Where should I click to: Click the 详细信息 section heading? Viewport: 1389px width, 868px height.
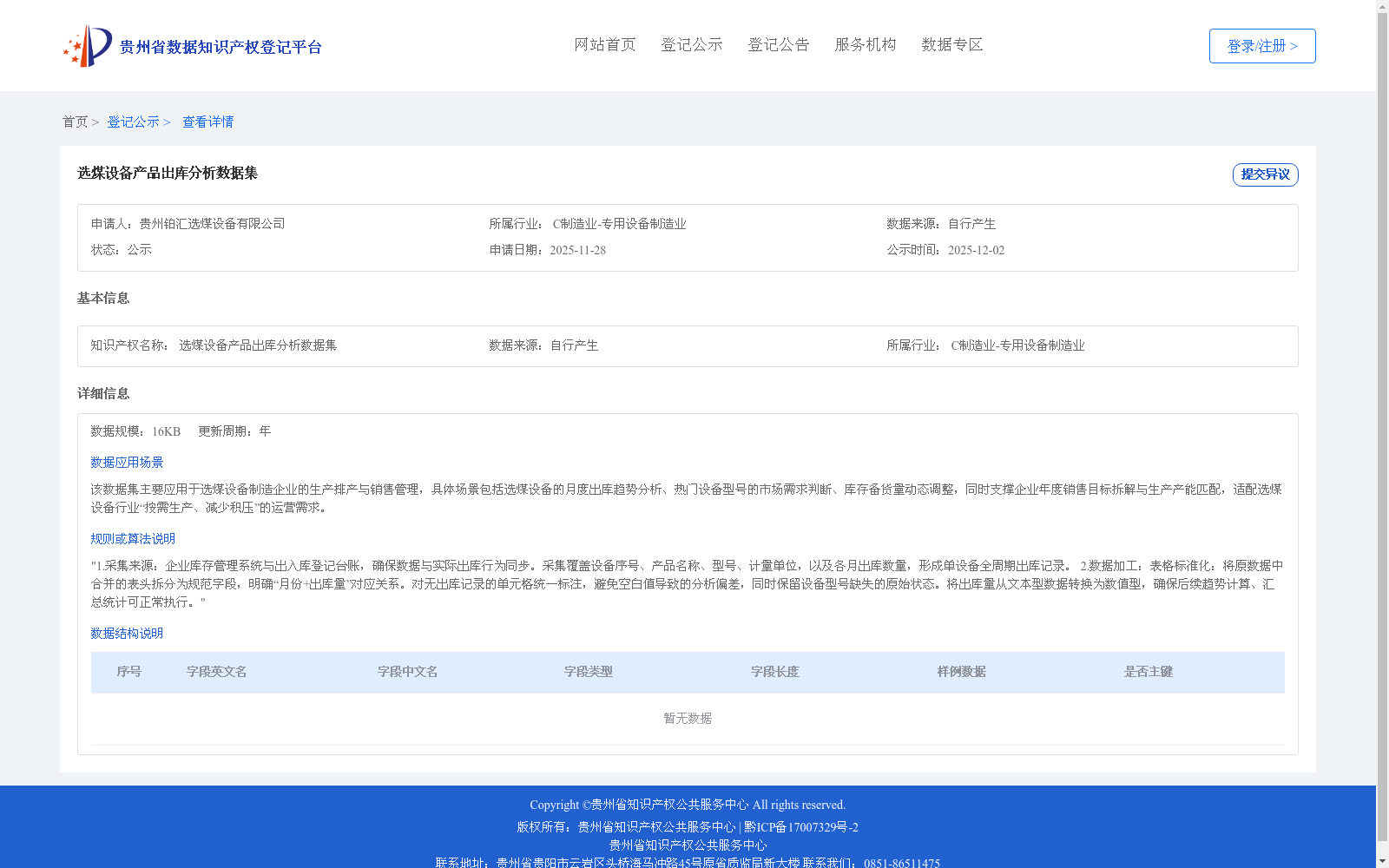pyautogui.click(x=103, y=394)
